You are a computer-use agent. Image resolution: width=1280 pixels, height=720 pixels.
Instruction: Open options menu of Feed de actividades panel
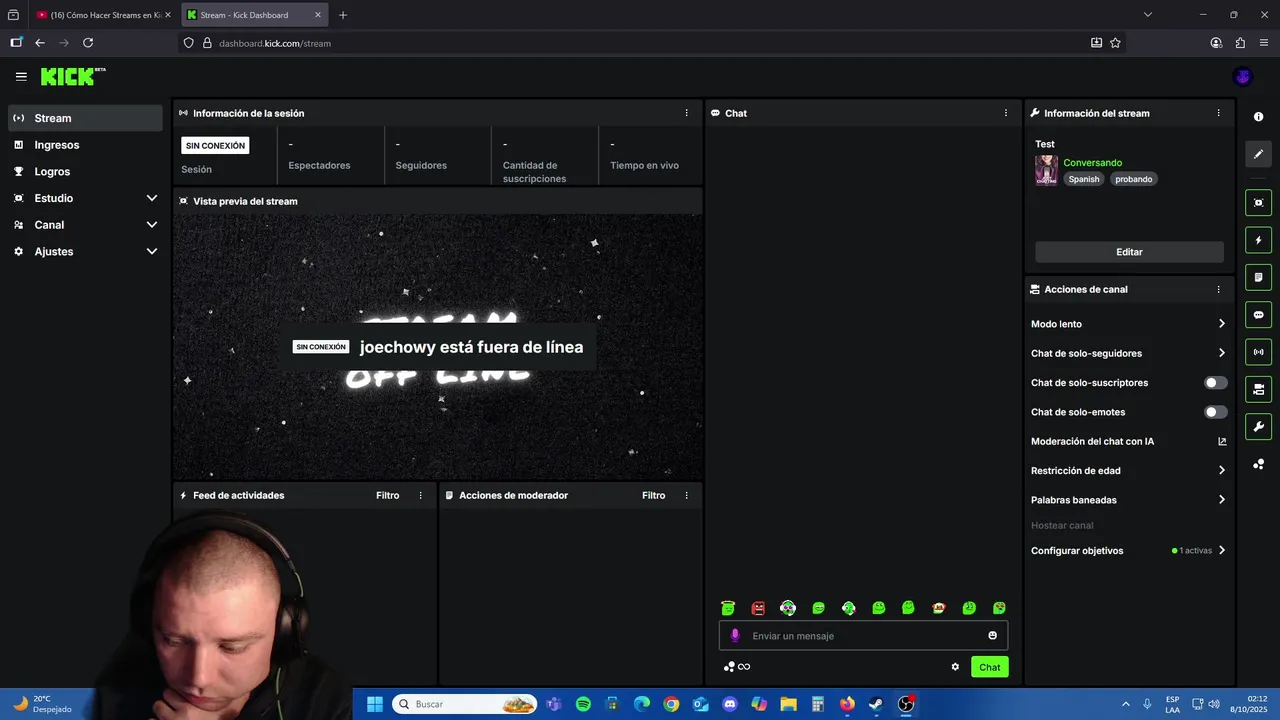click(x=420, y=495)
